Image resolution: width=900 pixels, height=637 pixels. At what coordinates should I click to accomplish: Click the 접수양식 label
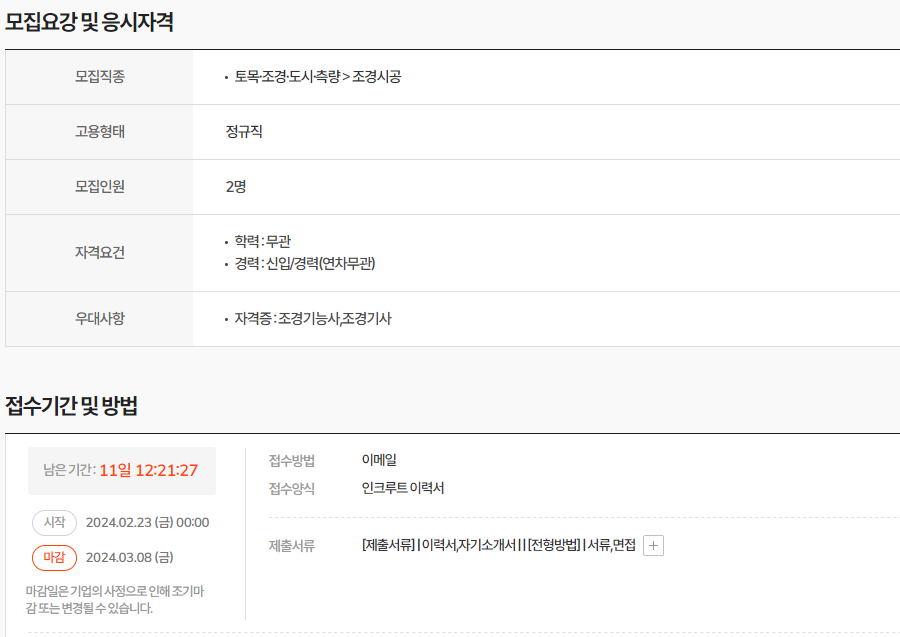(x=292, y=488)
